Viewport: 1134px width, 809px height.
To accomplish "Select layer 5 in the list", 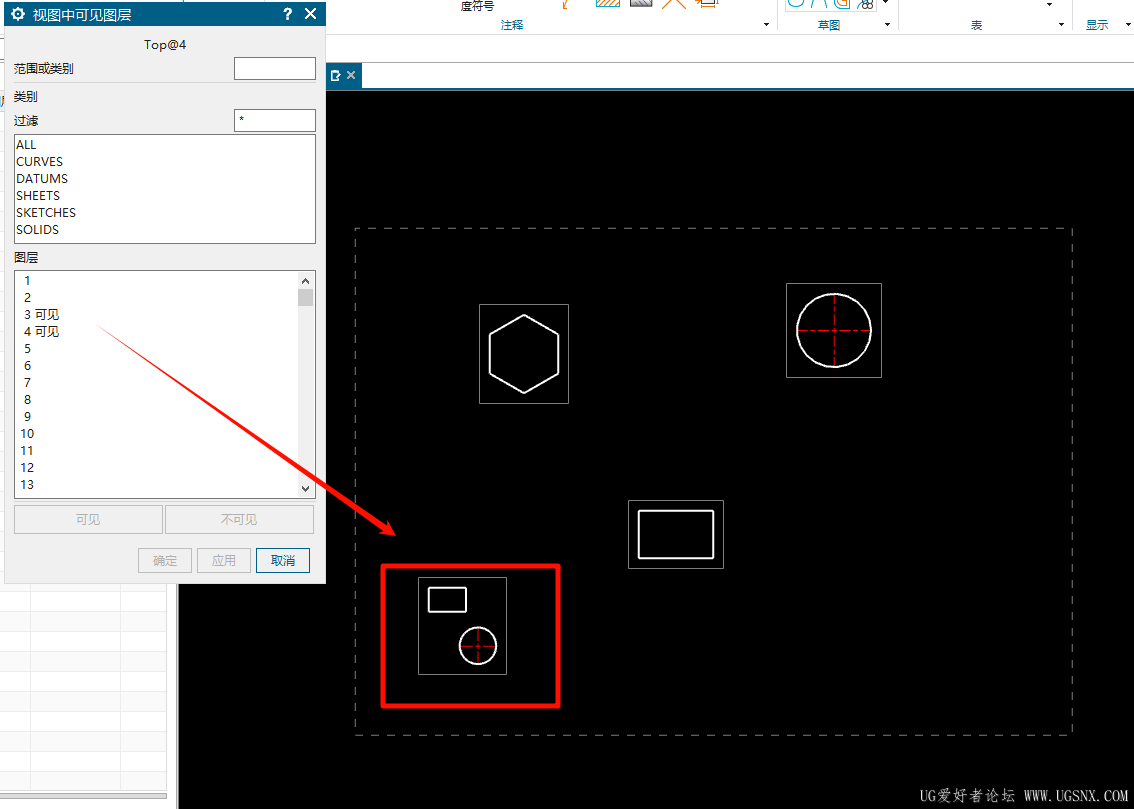I will [155, 348].
